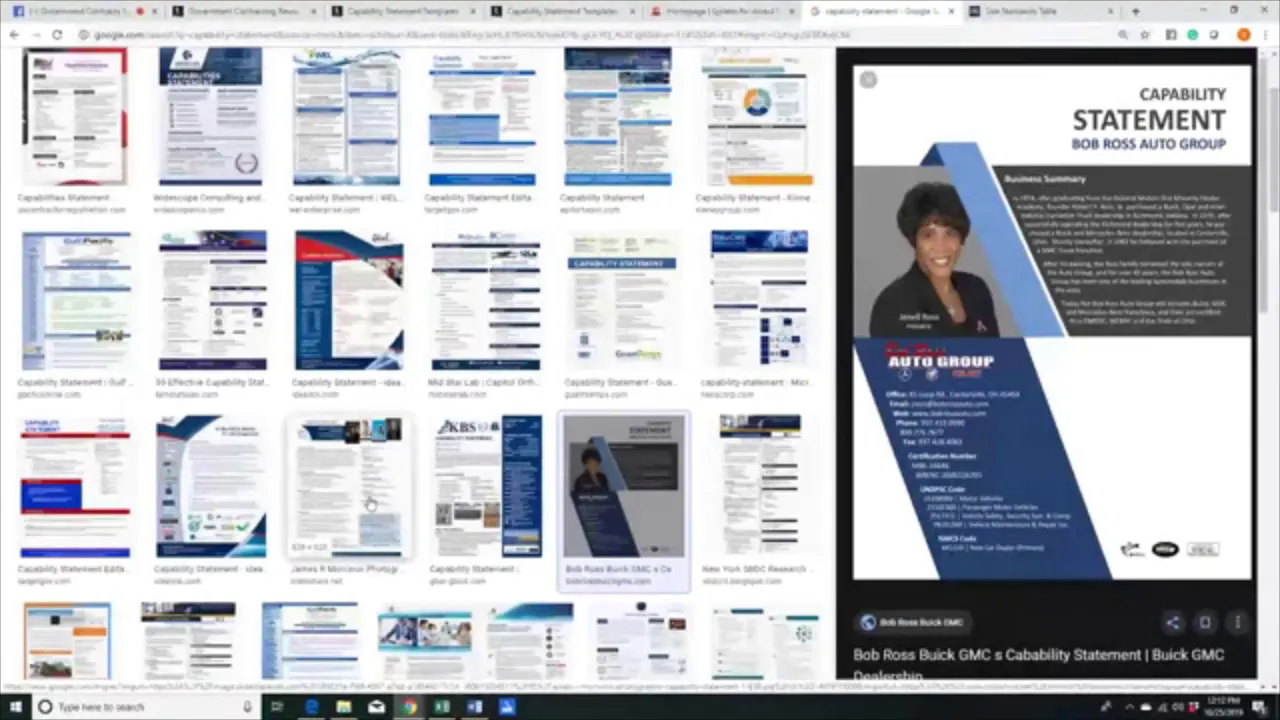Open a new tab with the plus button

(x=1135, y=11)
